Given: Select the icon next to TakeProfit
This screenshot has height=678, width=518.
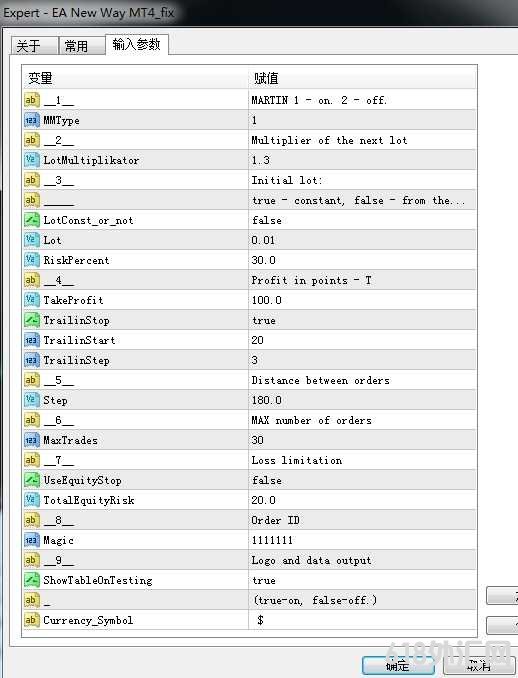Looking at the screenshot, I should (x=32, y=300).
